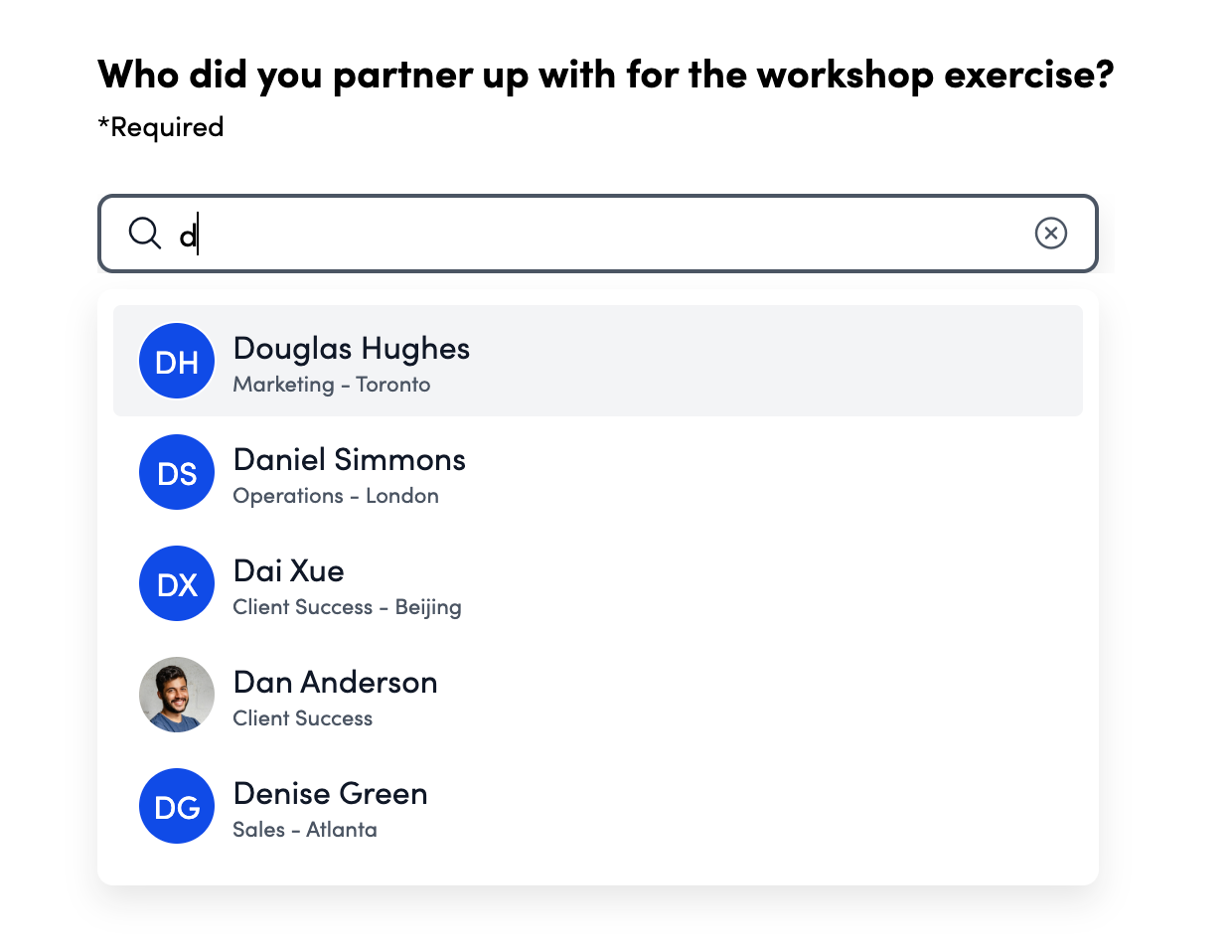This screenshot has width=1232, height=952.
Task: Click Dan Anderson's profile photo
Action: pyautogui.click(x=177, y=696)
